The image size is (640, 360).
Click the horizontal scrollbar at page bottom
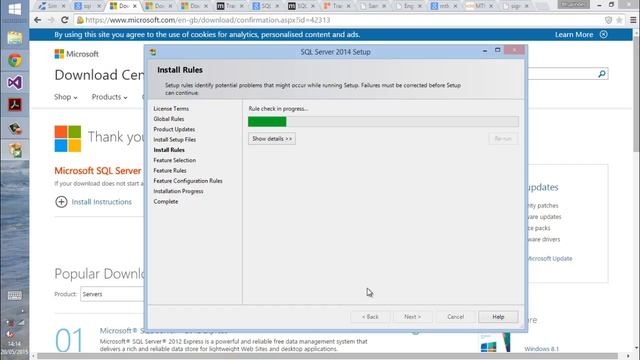point(327,356)
